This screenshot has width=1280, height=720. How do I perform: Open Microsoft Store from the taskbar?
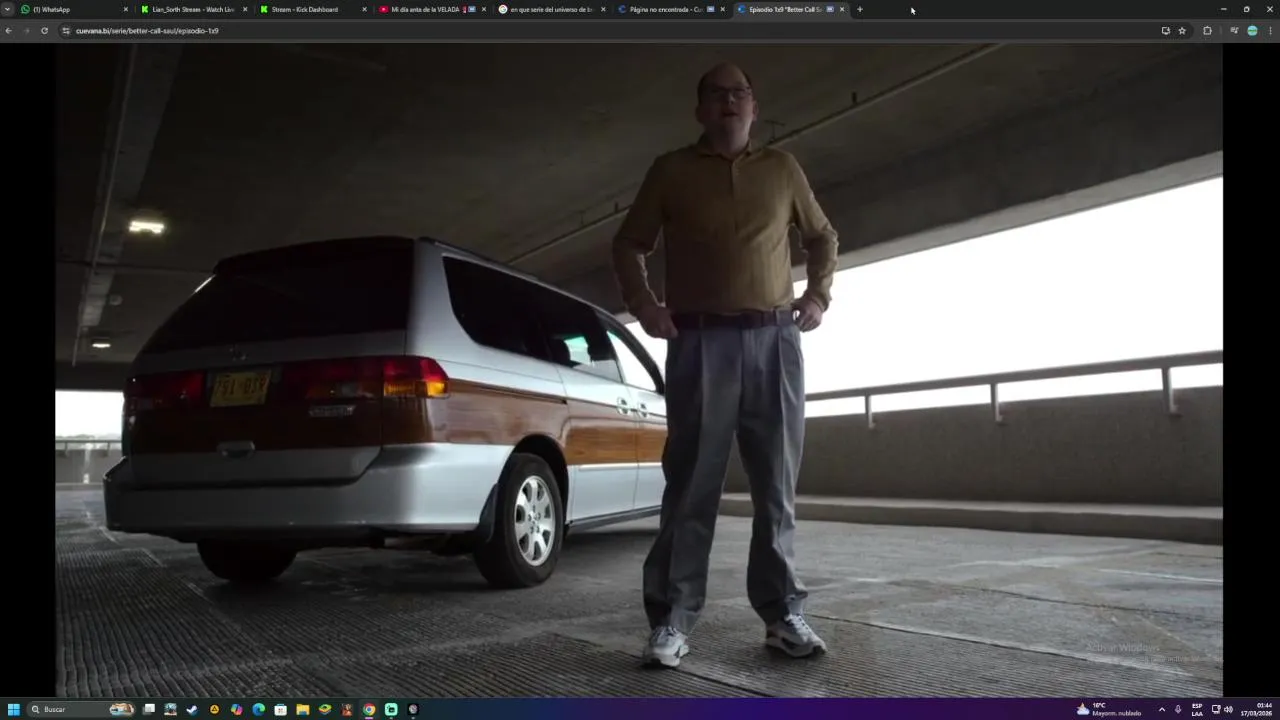pos(280,709)
